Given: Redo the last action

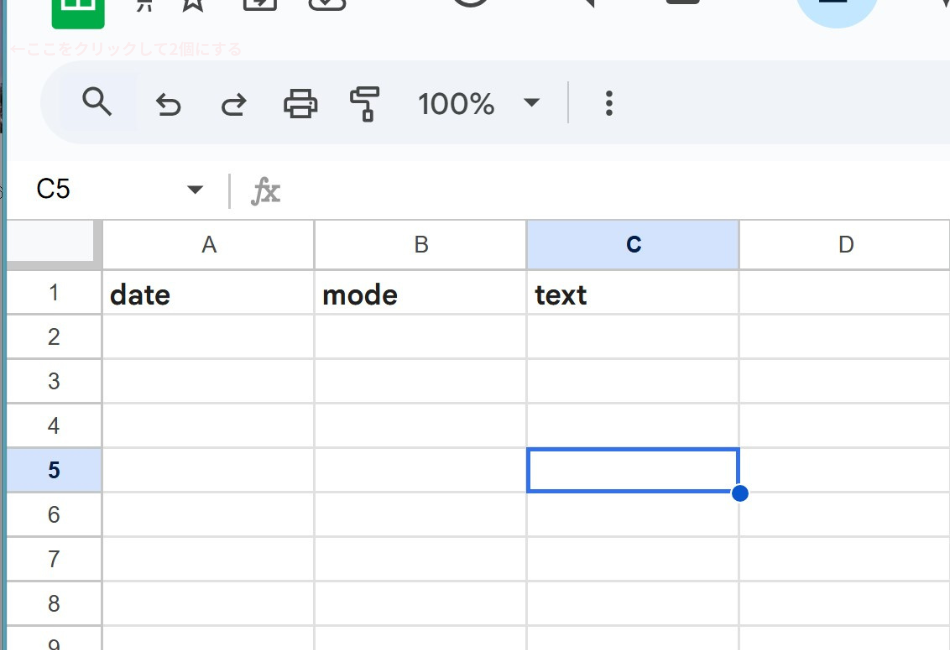Looking at the screenshot, I should (x=232, y=104).
